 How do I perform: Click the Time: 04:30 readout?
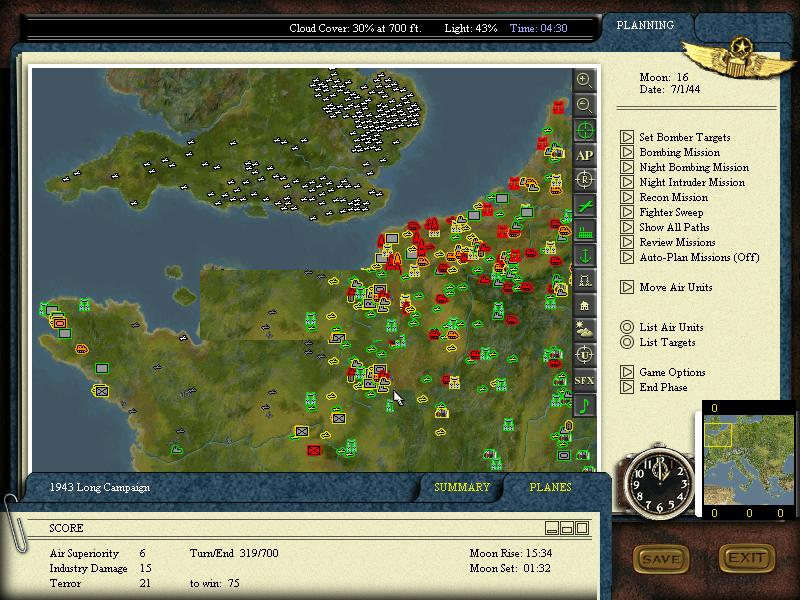click(539, 28)
